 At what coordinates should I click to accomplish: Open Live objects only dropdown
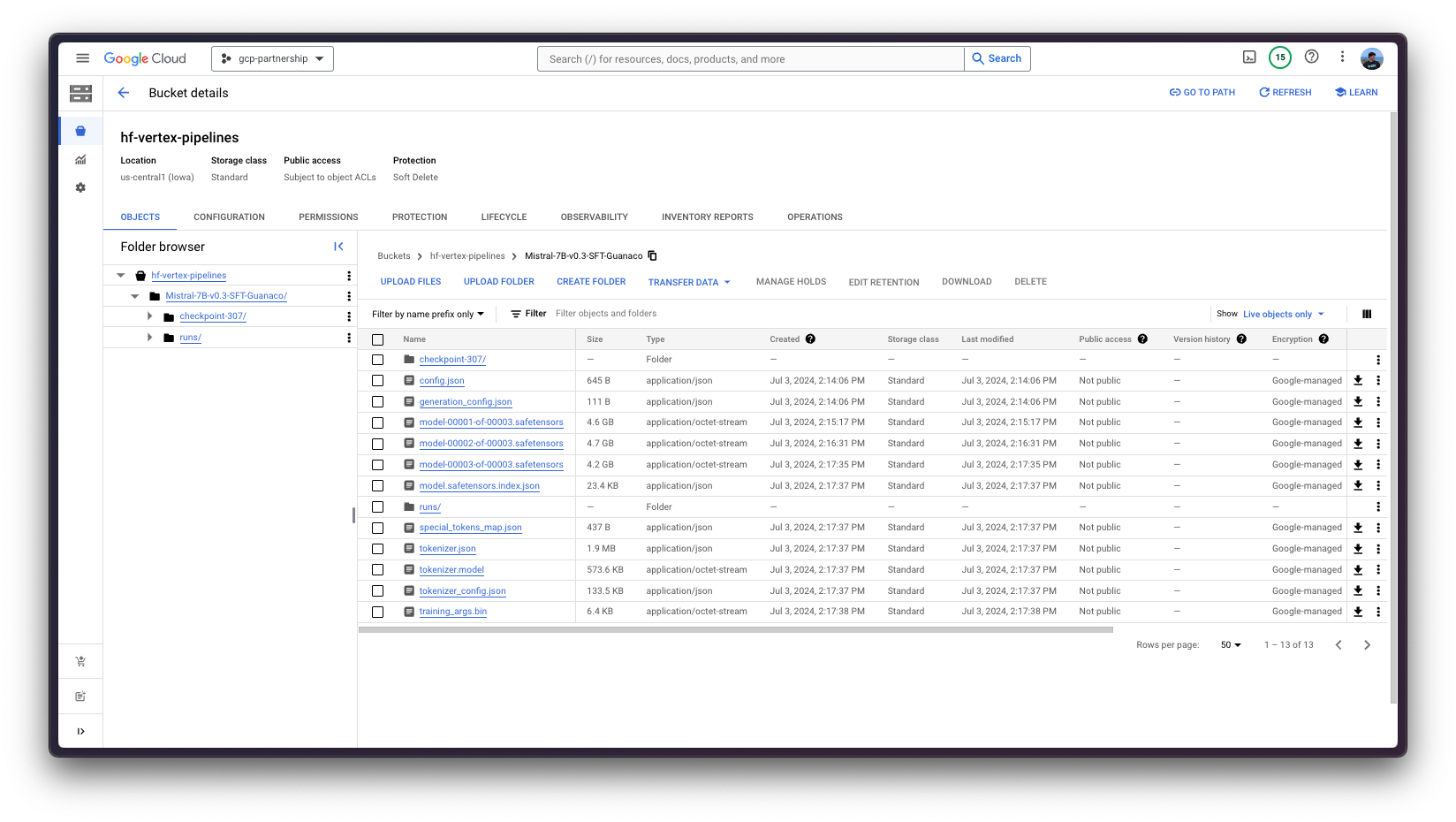pyautogui.click(x=1284, y=315)
